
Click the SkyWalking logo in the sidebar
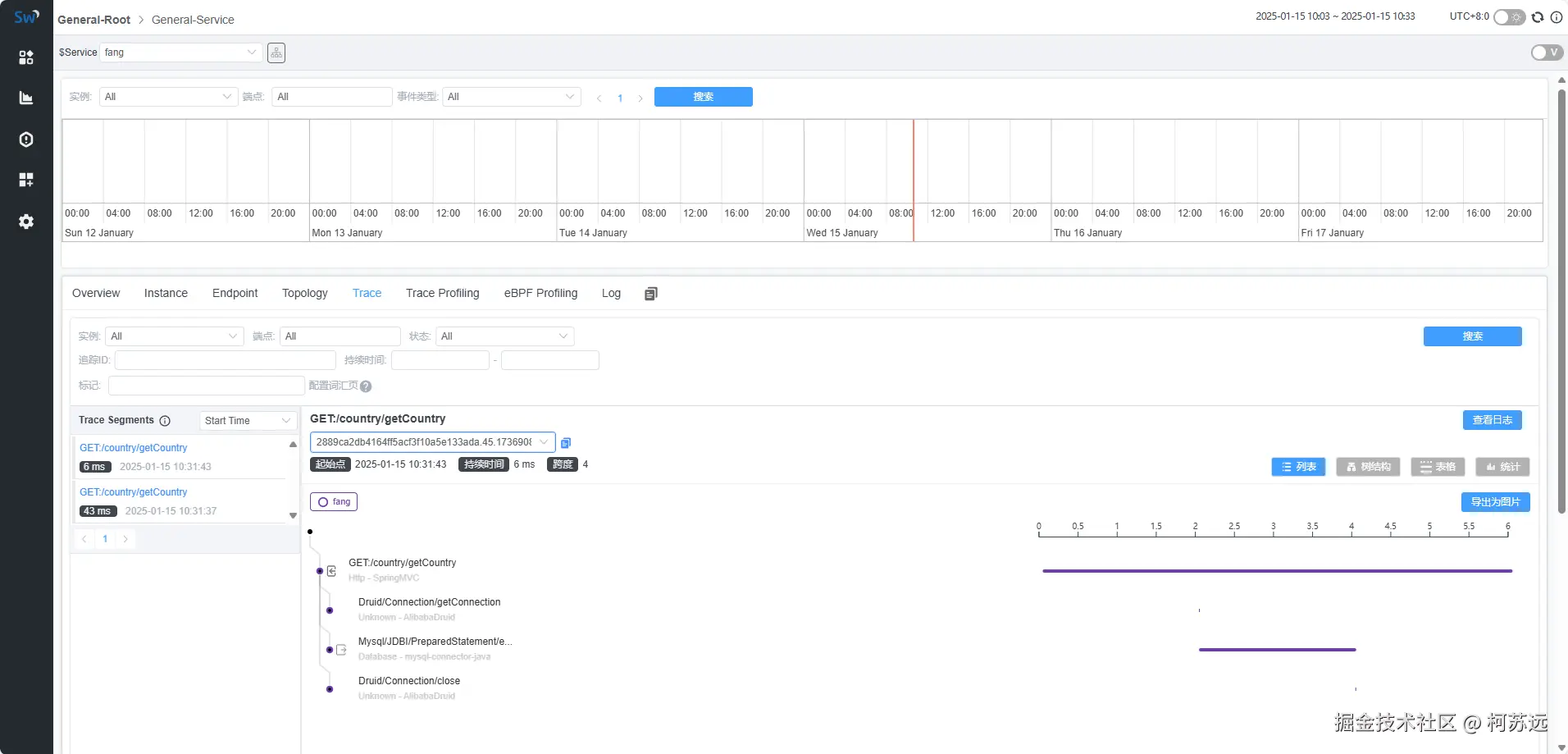[x=26, y=16]
